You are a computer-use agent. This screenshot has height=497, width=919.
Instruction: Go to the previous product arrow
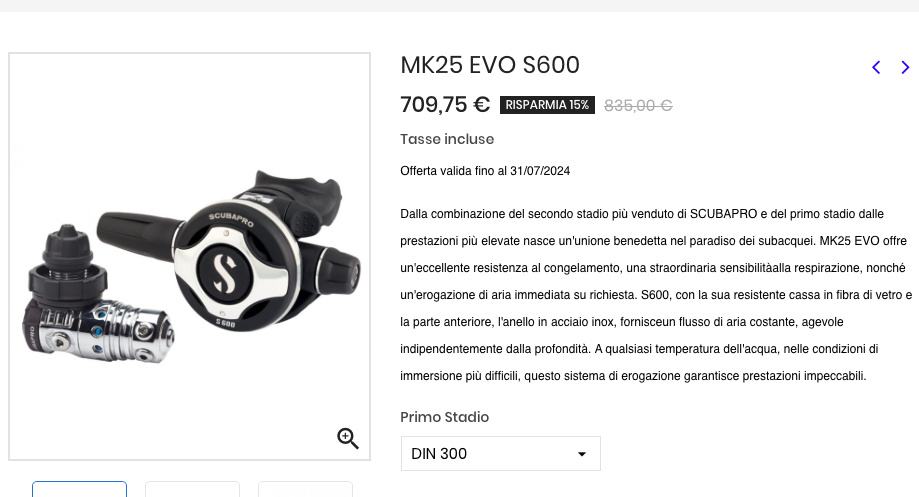point(876,67)
